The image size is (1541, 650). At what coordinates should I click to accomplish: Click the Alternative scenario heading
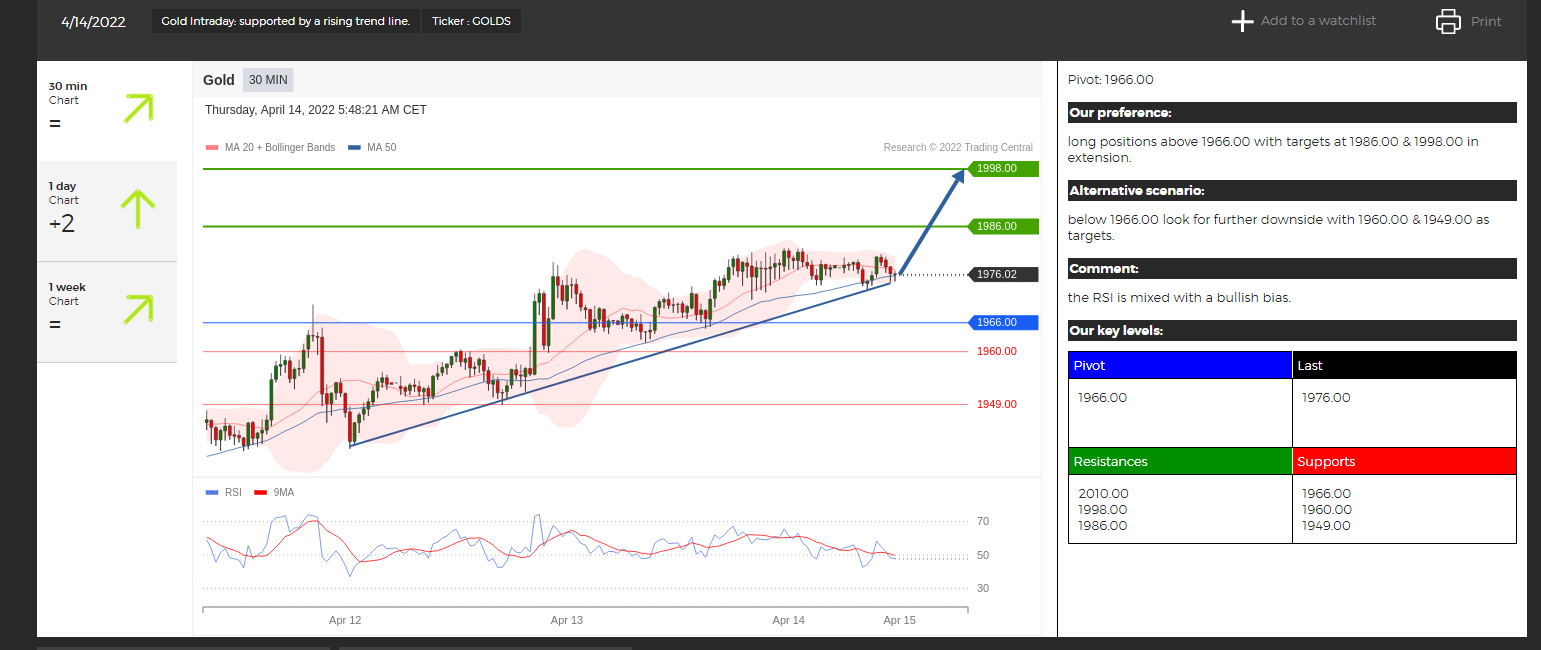point(1292,191)
